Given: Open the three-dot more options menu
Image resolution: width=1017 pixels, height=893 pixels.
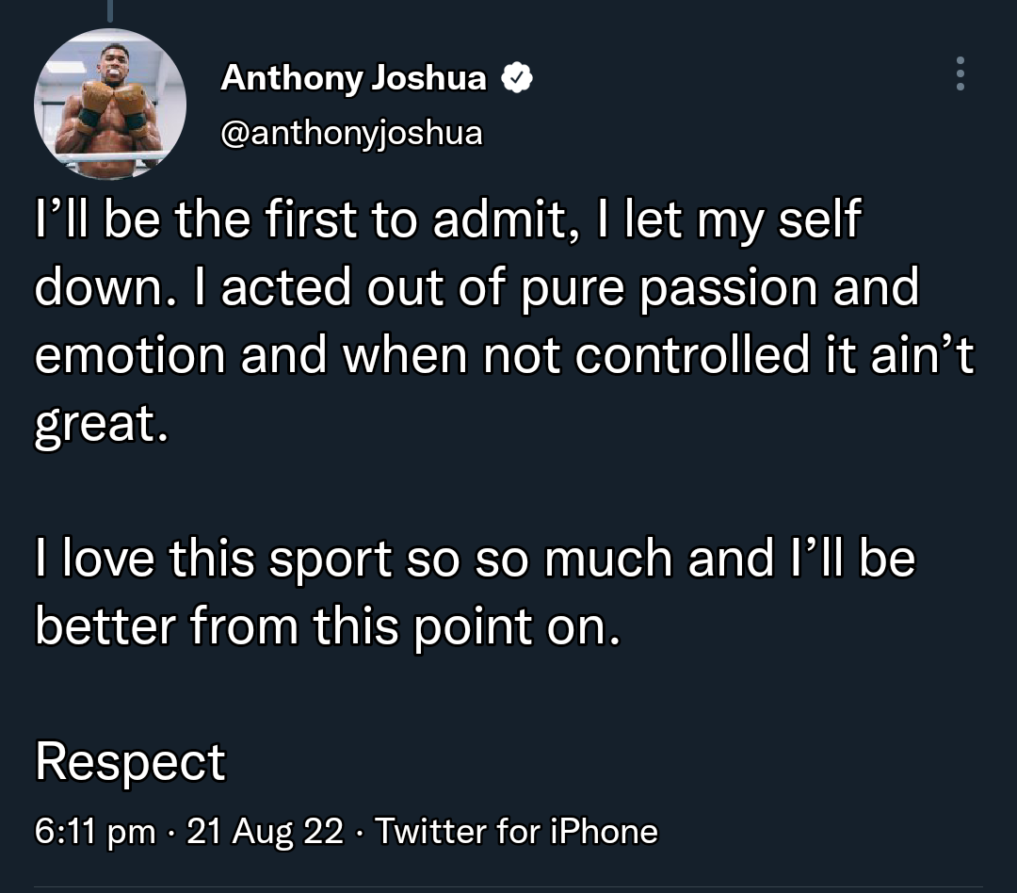Looking at the screenshot, I should tap(960, 73).
